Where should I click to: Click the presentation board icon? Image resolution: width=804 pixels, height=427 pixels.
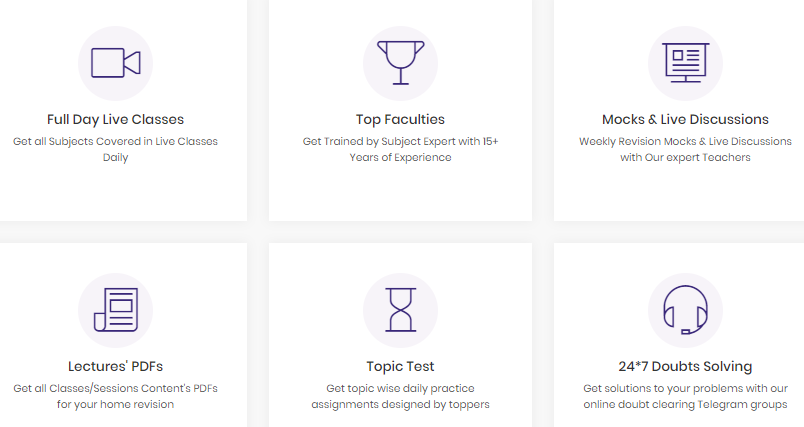point(686,63)
